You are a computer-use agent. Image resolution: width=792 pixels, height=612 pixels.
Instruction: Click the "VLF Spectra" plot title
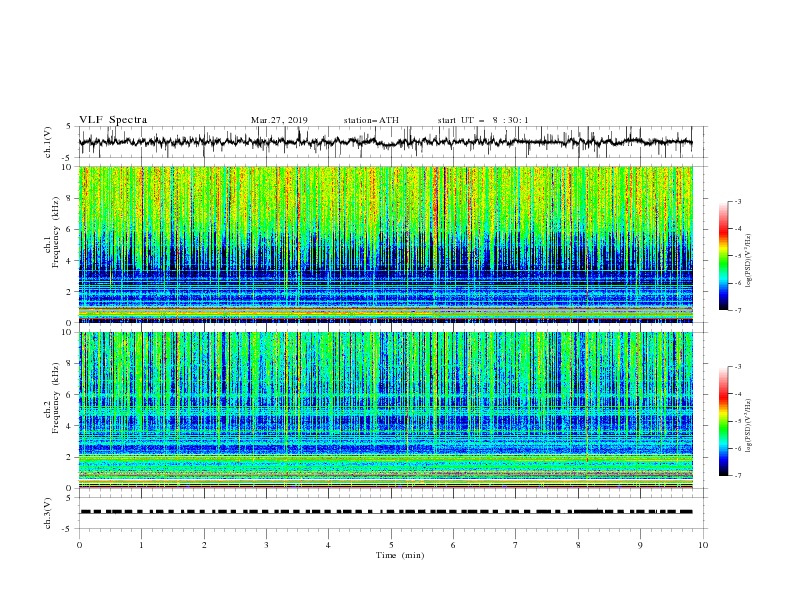click(x=113, y=120)
